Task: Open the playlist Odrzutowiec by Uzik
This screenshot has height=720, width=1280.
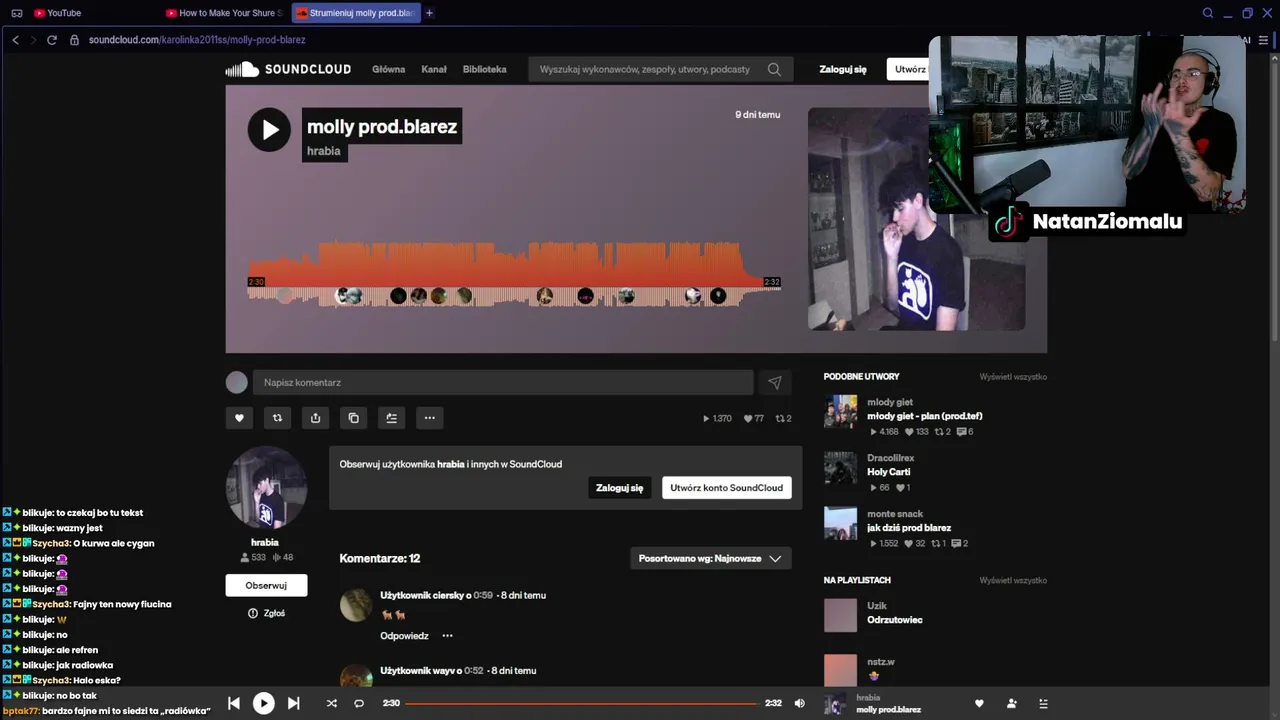Action: point(895,620)
